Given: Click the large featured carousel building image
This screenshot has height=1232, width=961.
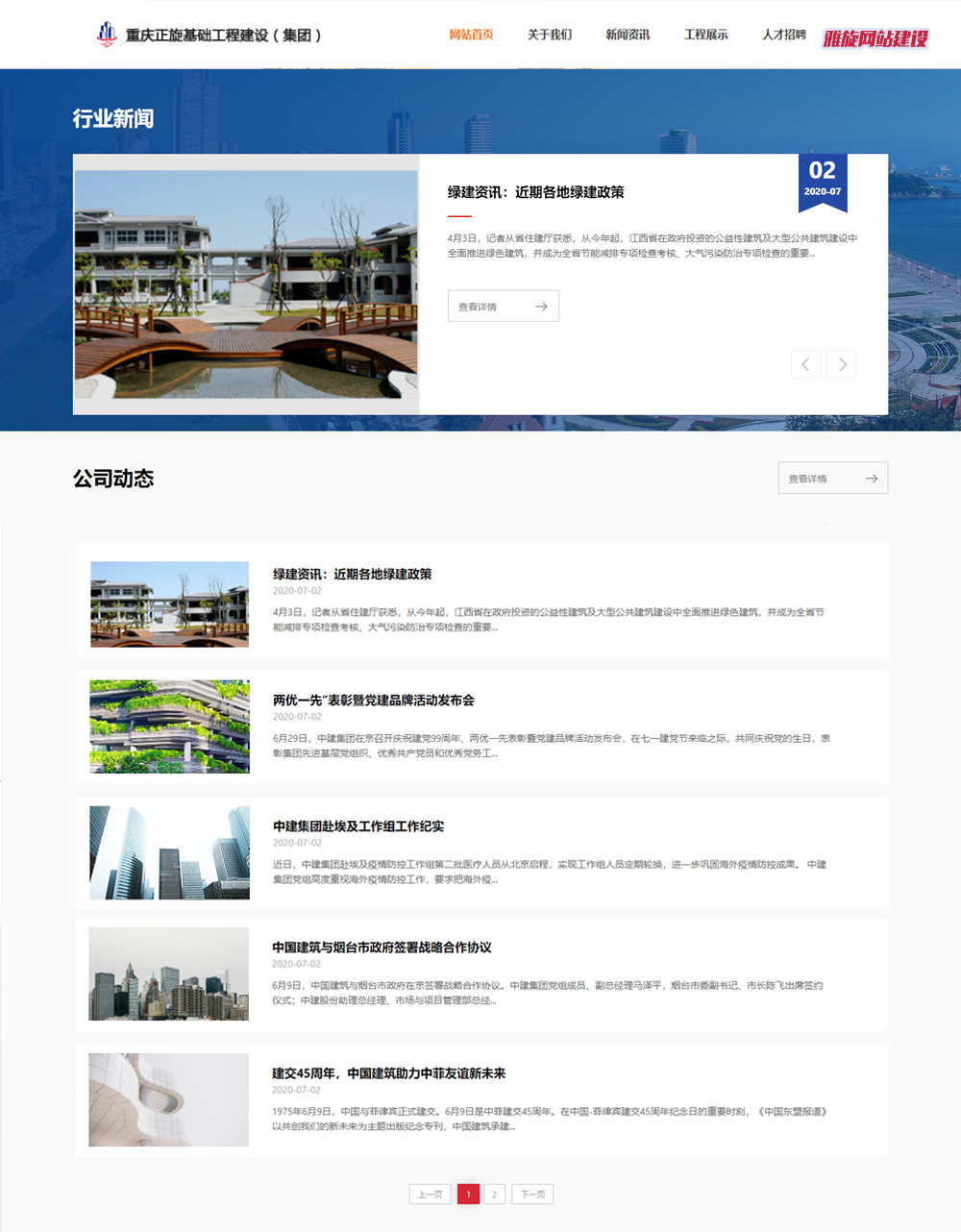Looking at the screenshot, I should pyautogui.click(x=246, y=284).
